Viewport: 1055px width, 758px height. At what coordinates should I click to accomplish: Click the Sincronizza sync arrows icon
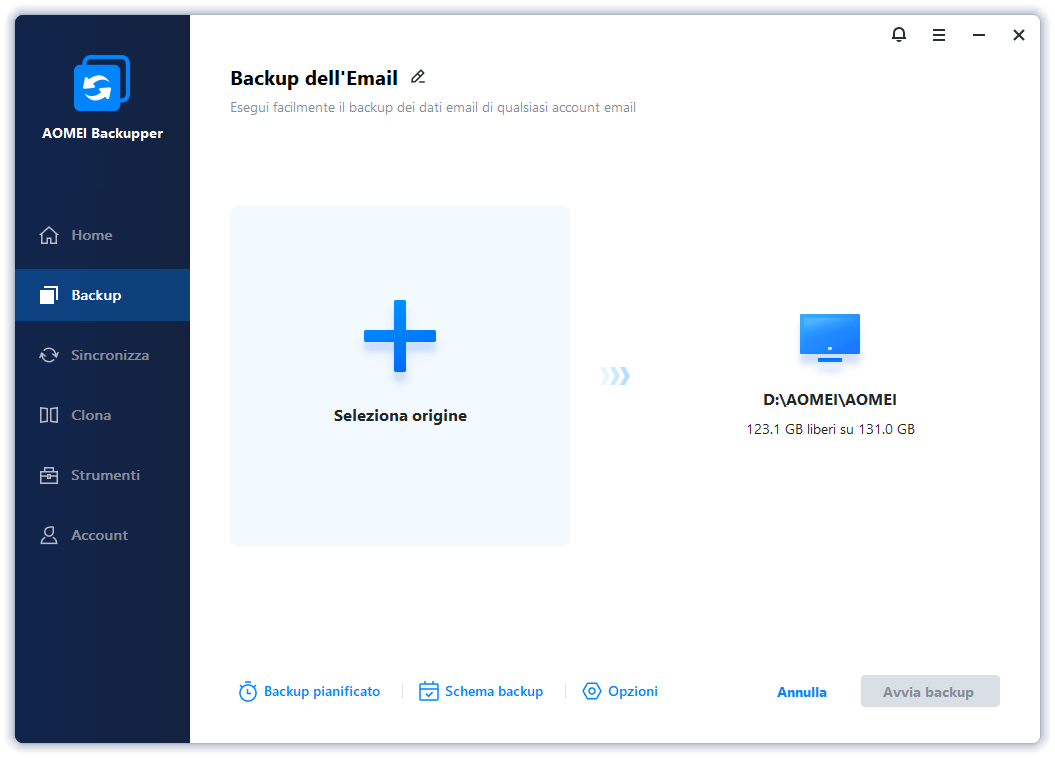pyautogui.click(x=49, y=355)
